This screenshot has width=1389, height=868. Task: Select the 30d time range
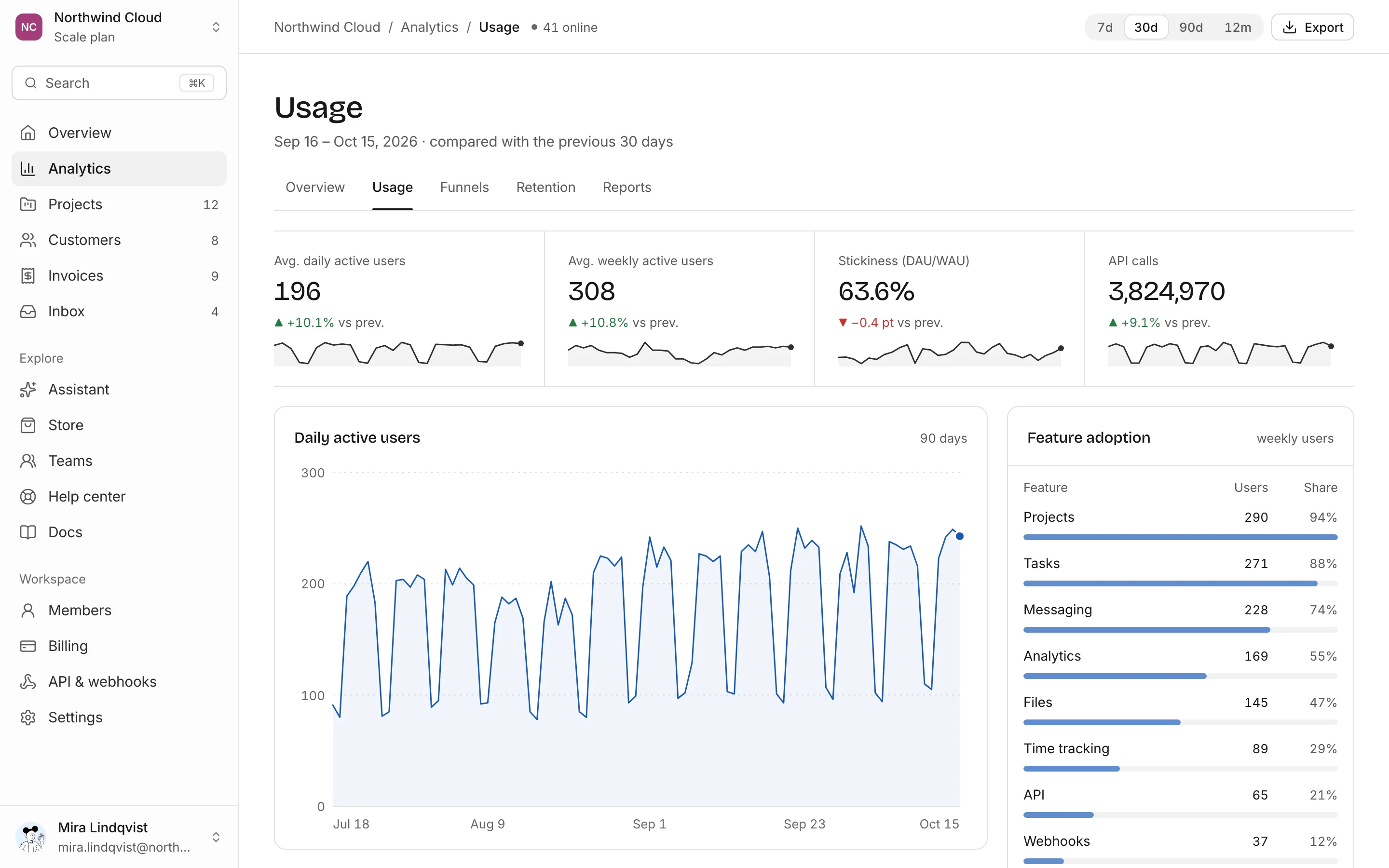click(x=1145, y=27)
